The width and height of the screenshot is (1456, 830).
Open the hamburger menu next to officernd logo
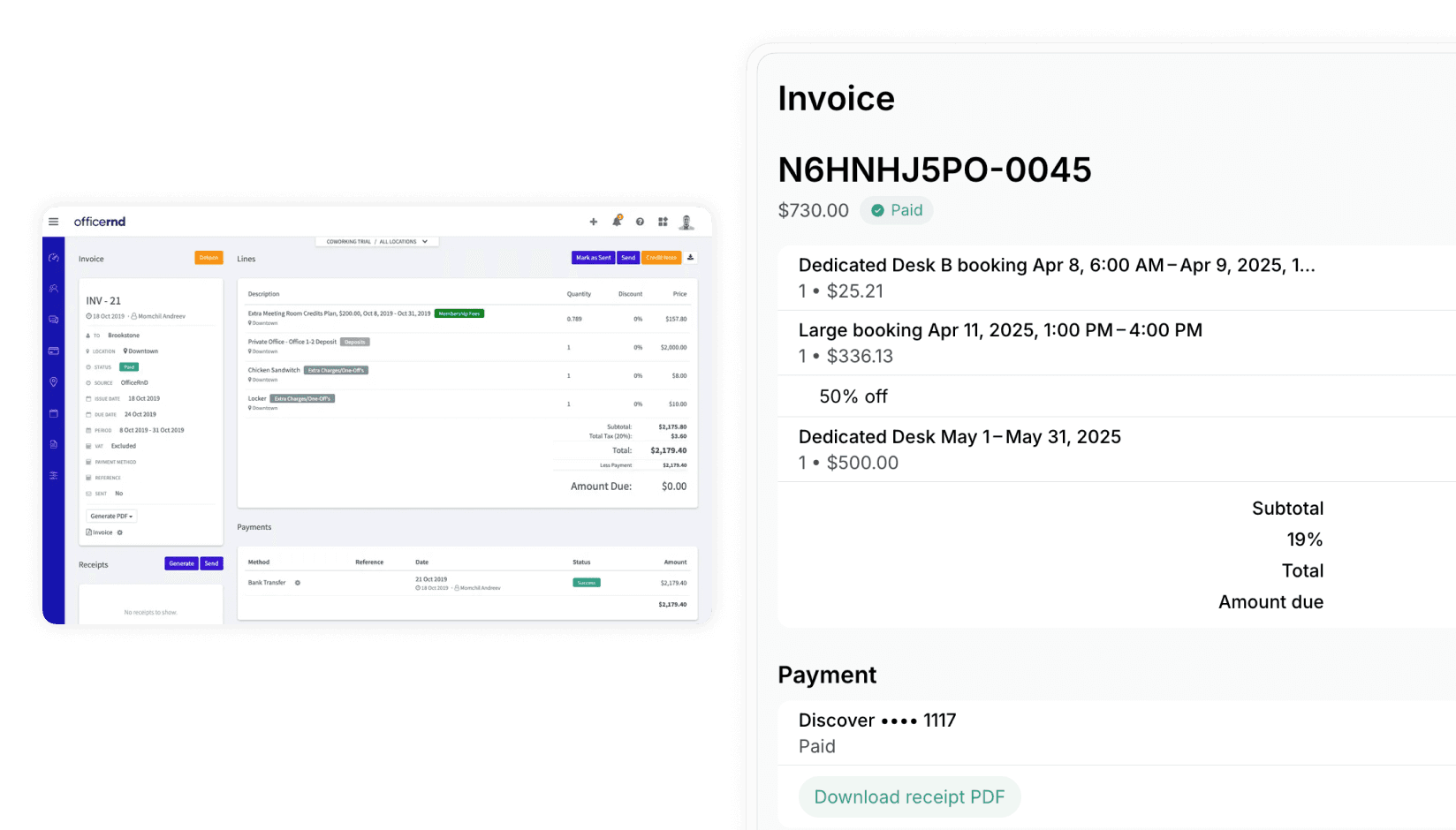tap(54, 222)
